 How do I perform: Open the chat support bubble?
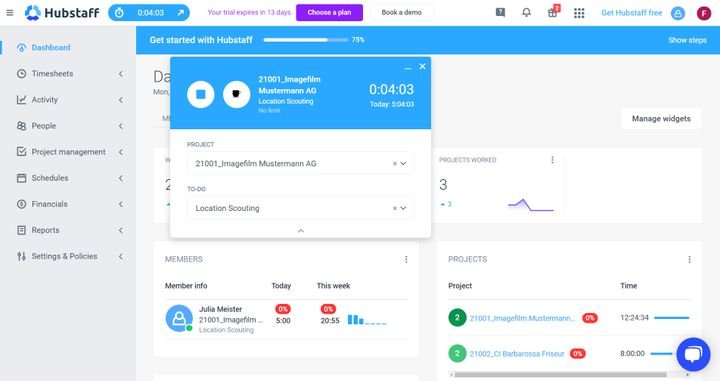pyautogui.click(x=693, y=354)
